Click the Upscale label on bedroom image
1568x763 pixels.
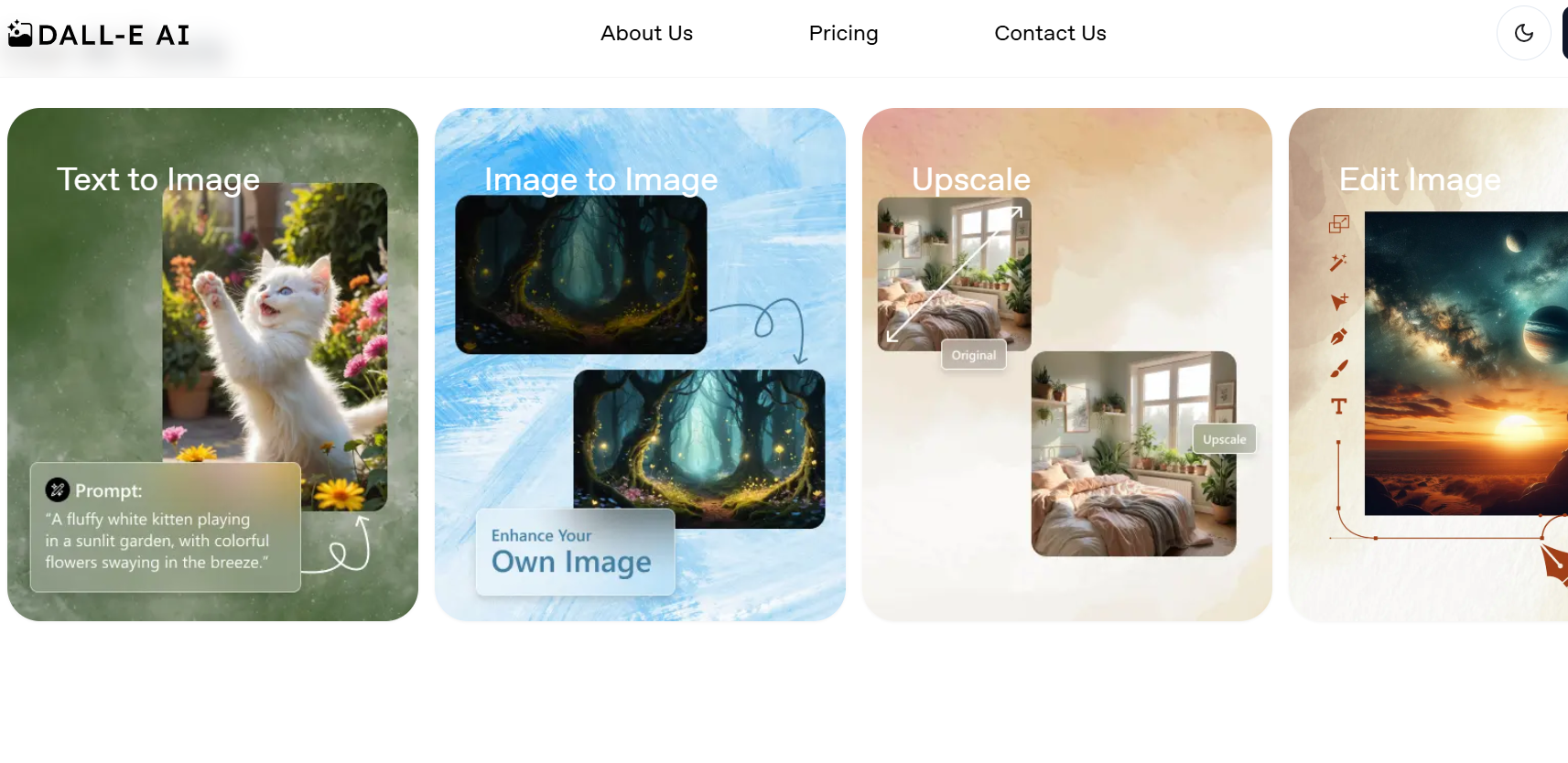click(1225, 439)
